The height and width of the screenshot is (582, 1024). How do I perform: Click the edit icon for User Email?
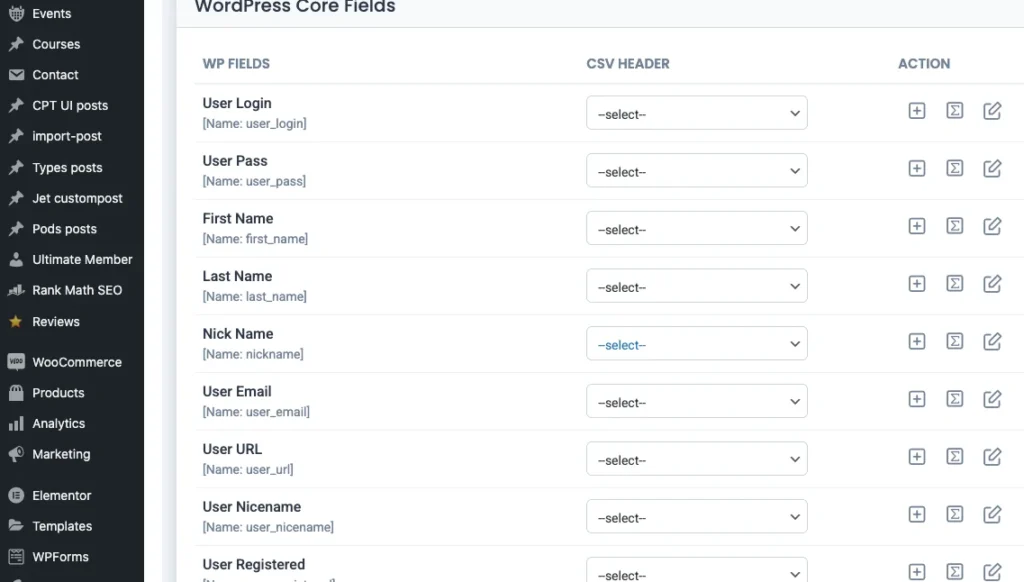(992, 399)
